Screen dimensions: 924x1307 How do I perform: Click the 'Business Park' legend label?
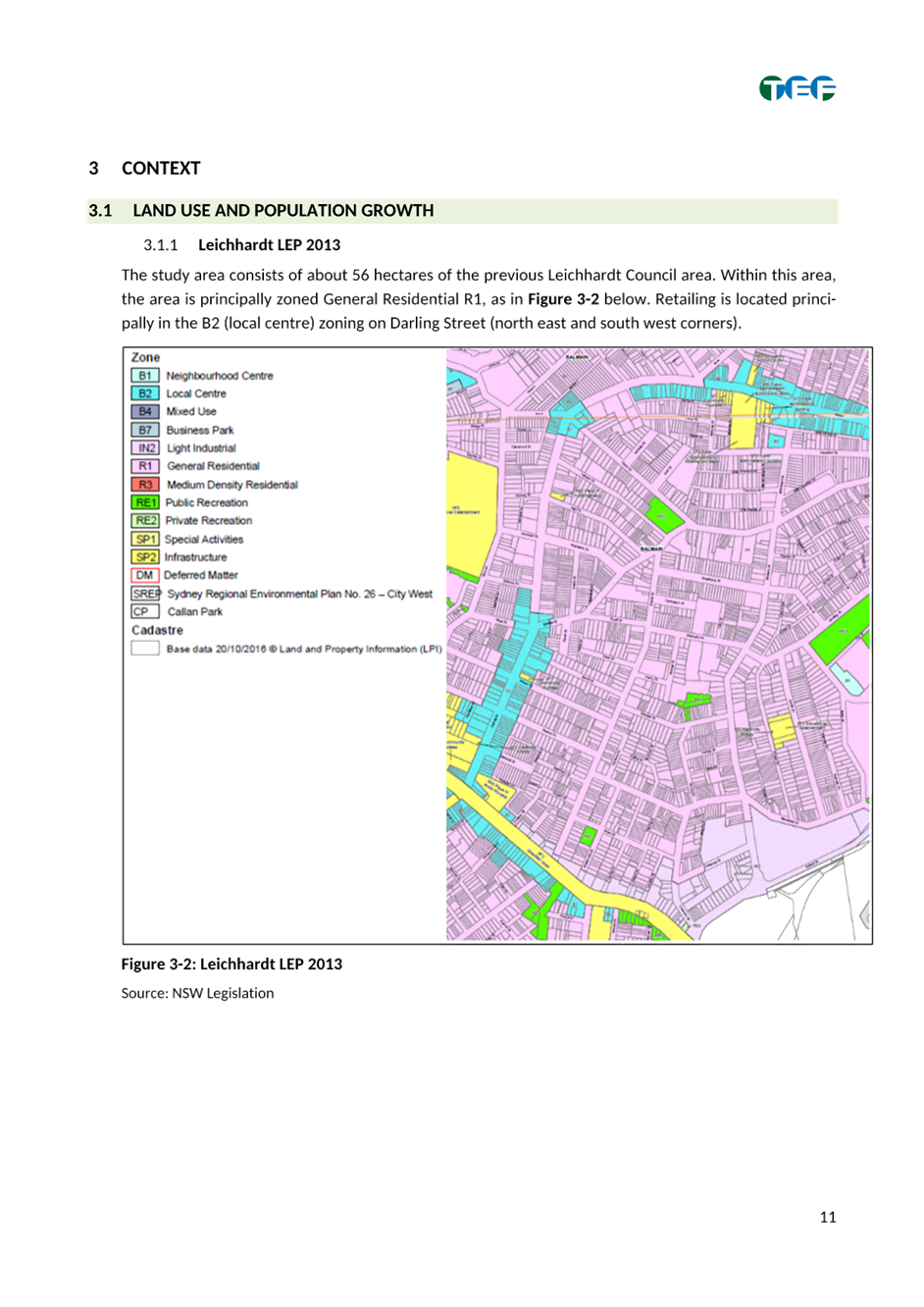[200, 430]
